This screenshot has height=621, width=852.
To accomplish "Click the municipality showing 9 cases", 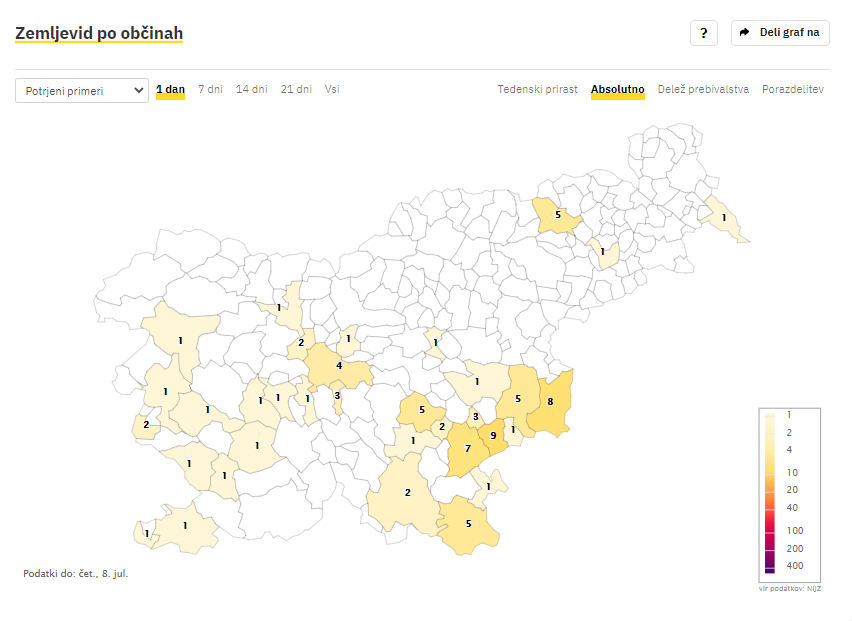I will [492, 437].
